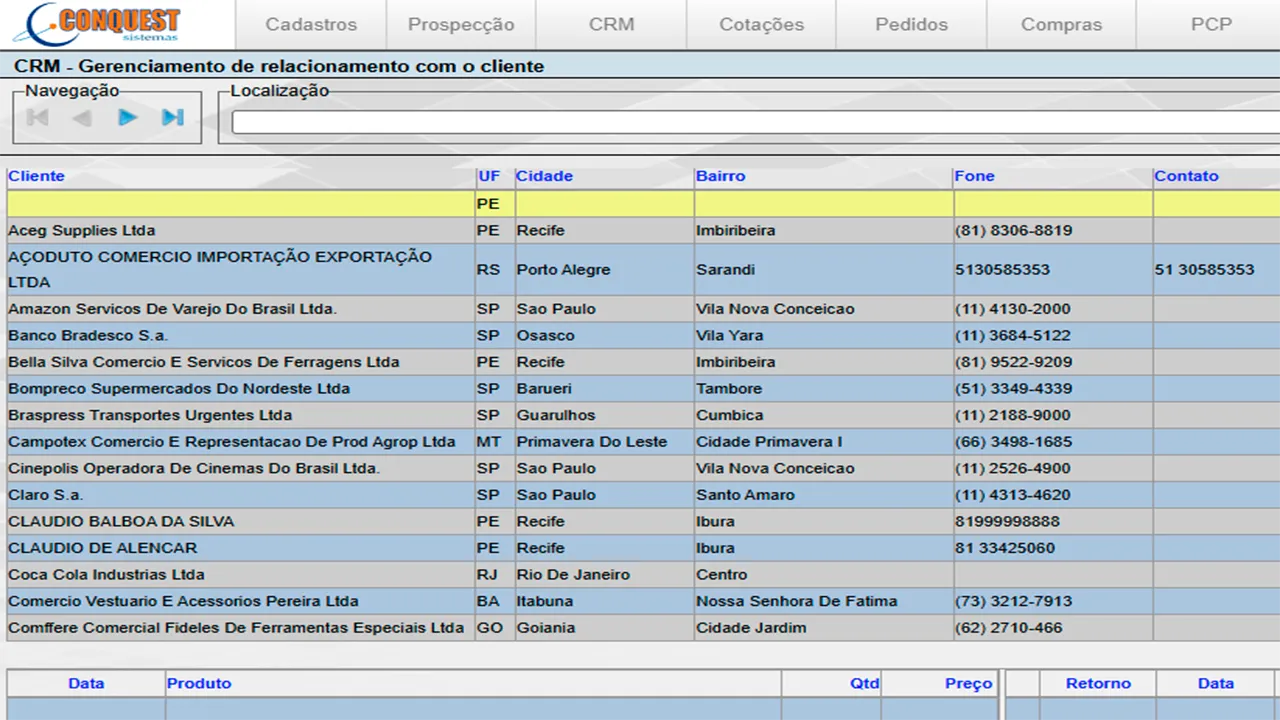Sort by Bairro column header
This screenshot has height=720, width=1280.
(x=721, y=176)
